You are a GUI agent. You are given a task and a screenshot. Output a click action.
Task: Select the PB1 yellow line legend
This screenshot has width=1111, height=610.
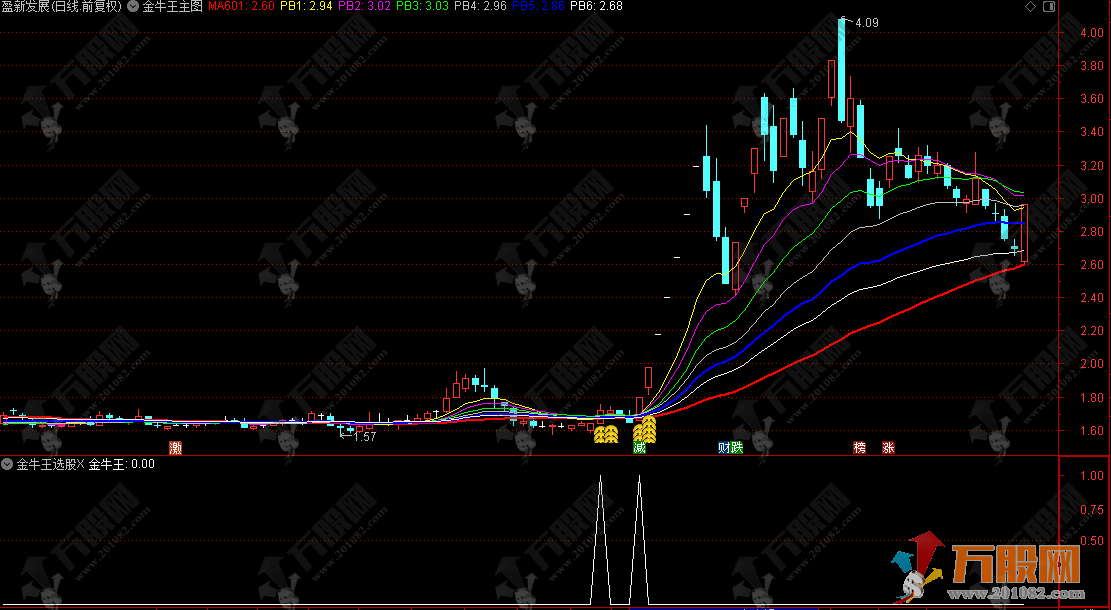[x=304, y=6]
